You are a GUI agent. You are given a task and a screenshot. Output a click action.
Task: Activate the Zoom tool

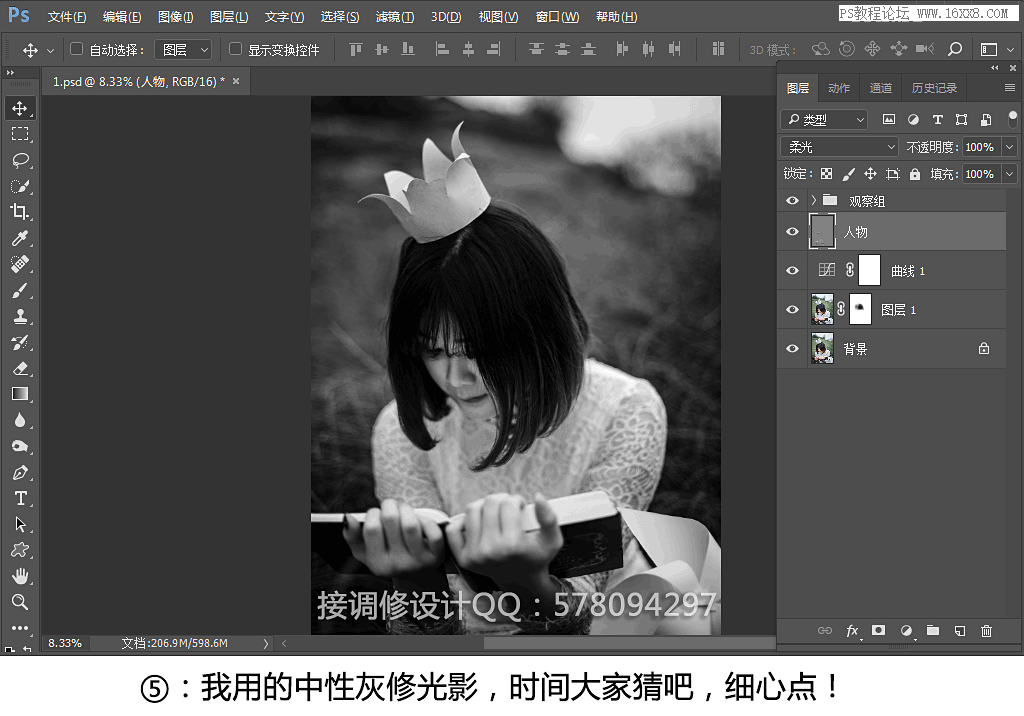(20, 602)
